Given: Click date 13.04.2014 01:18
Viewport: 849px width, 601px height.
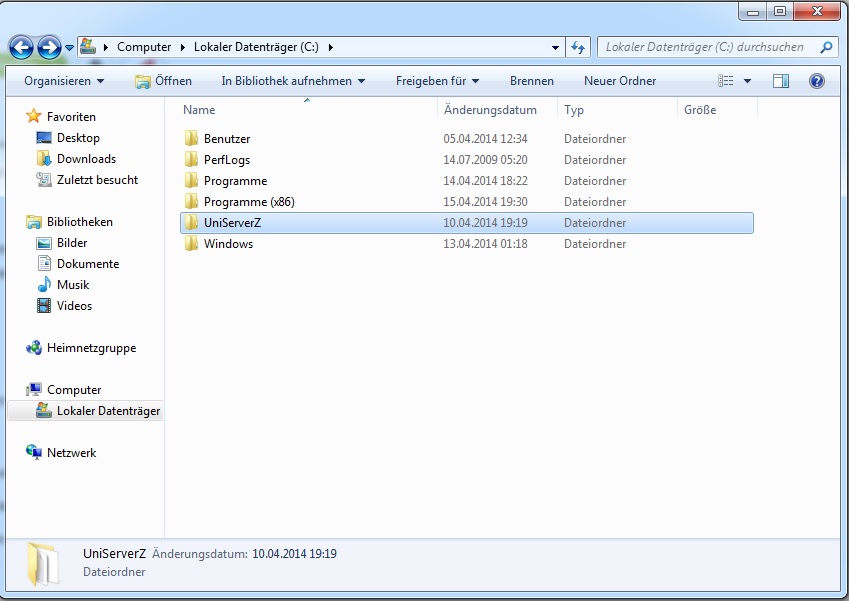Looking at the screenshot, I should [x=485, y=244].
